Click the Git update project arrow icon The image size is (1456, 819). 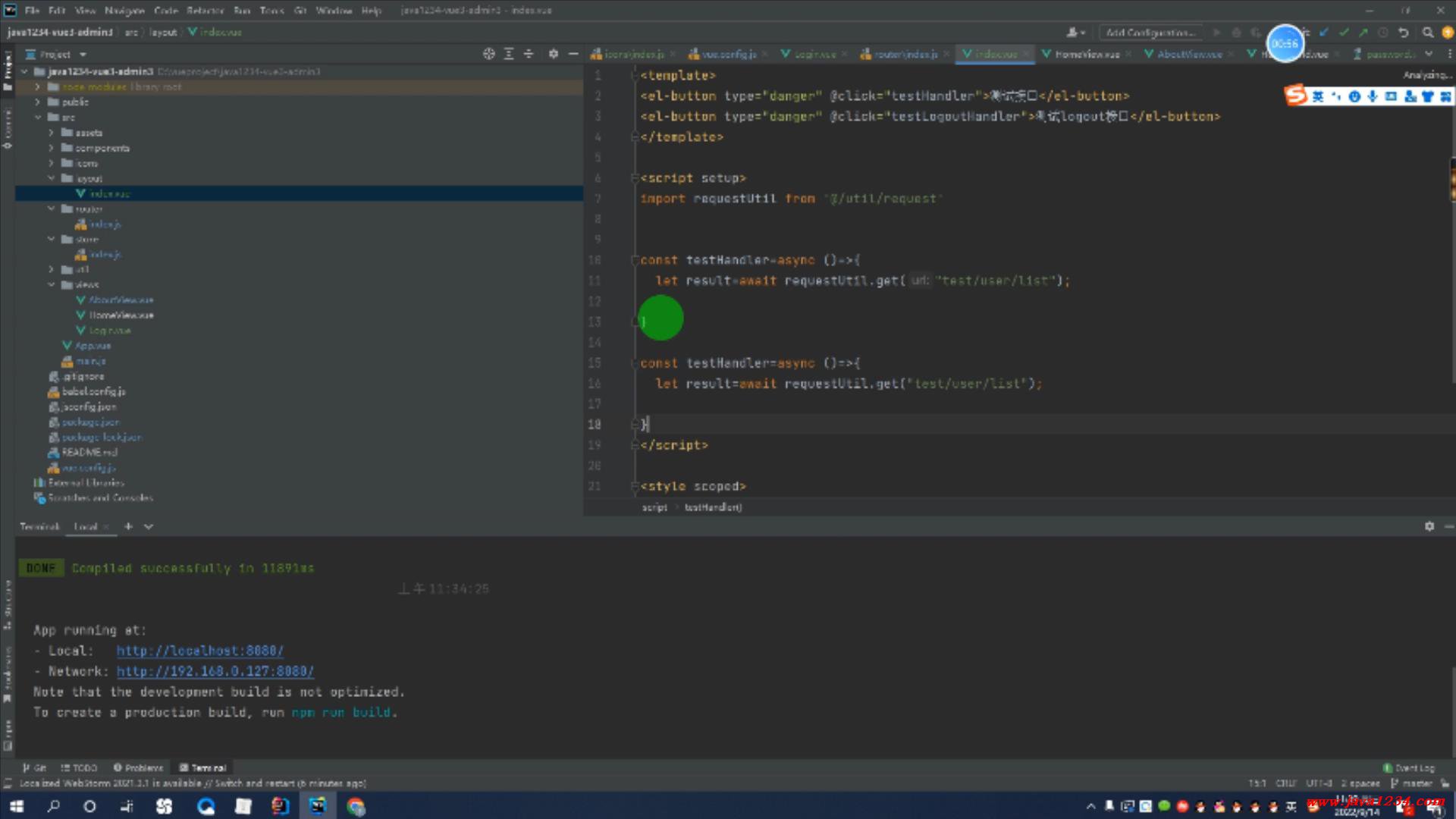click(x=1324, y=33)
